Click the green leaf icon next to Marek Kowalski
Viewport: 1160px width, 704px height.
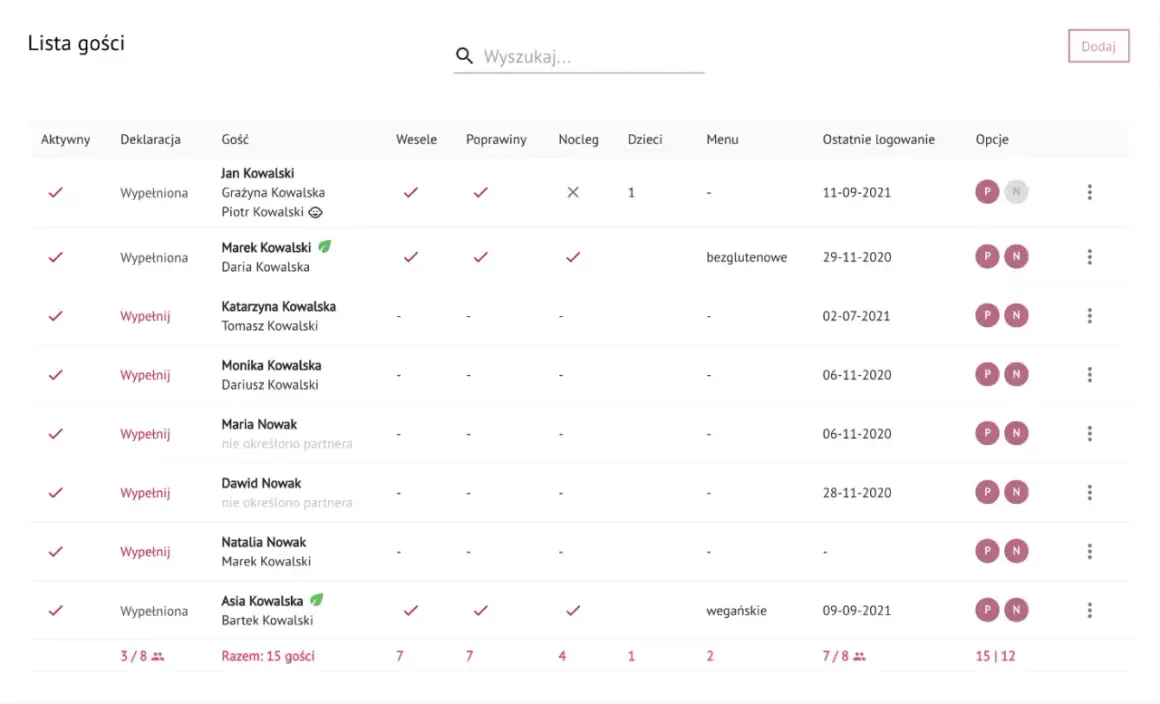325,246
